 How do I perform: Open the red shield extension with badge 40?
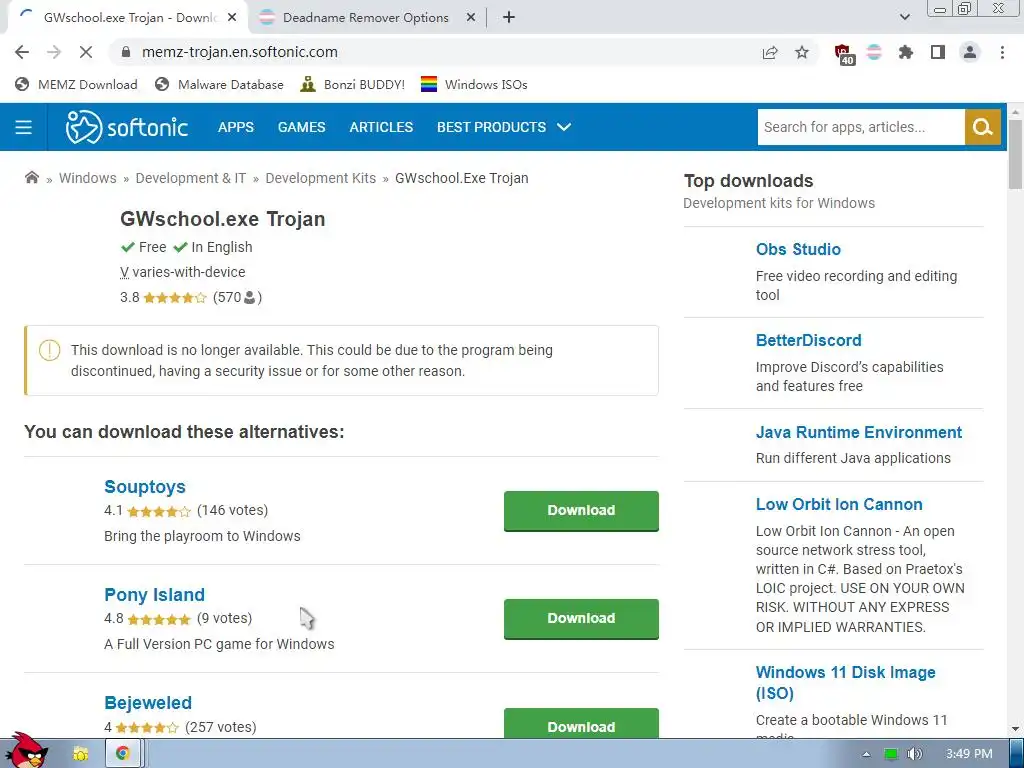pos(844,54)
